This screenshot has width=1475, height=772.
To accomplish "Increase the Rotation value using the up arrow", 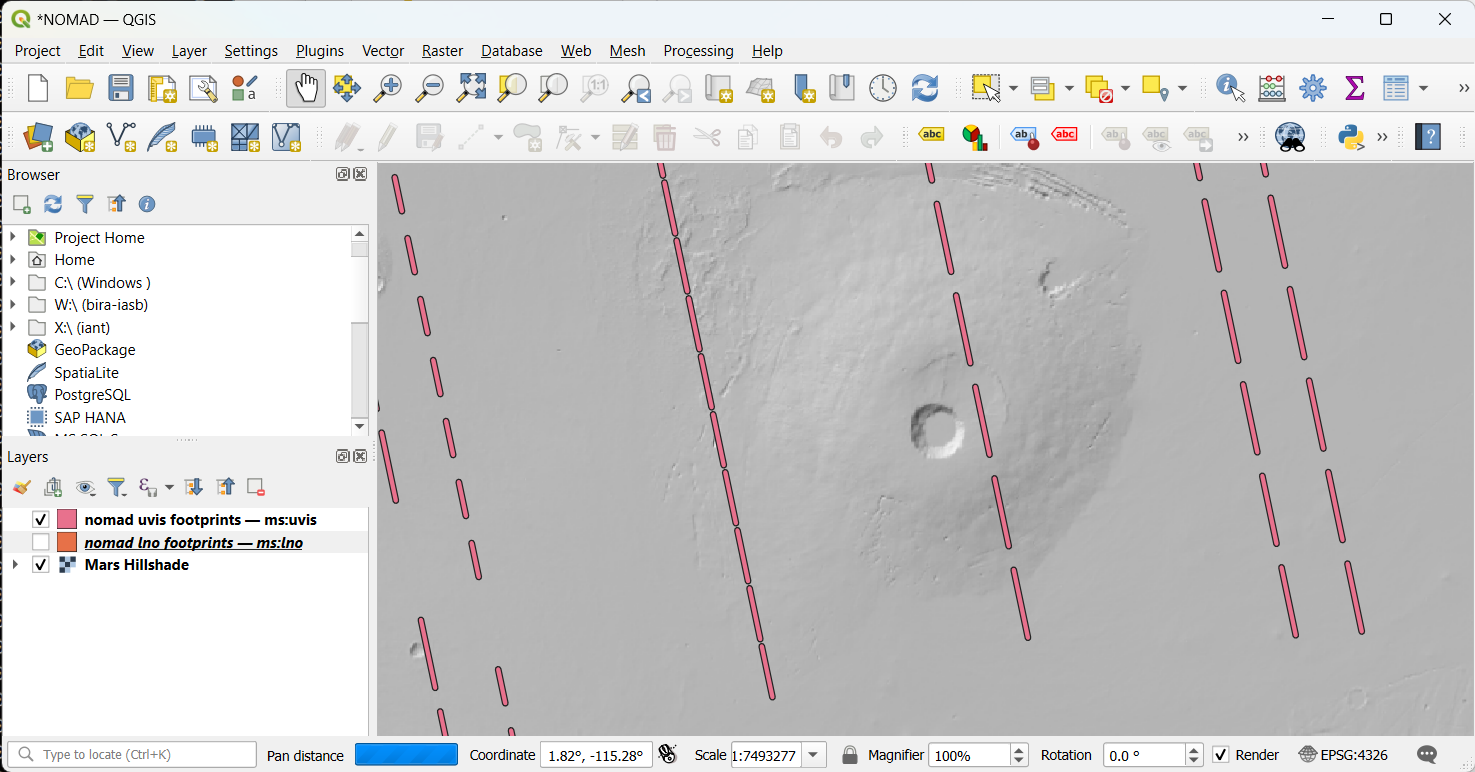I will pyautogui.click(x=1194, y=749).
